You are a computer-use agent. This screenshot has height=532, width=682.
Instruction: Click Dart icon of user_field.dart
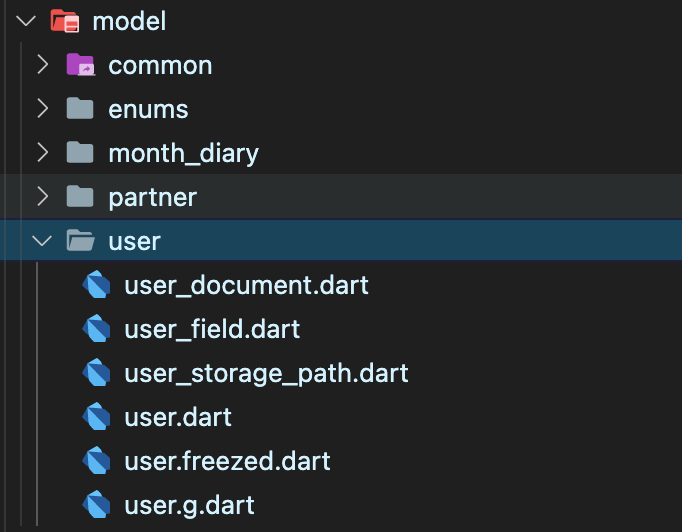[x=96, y=328]
